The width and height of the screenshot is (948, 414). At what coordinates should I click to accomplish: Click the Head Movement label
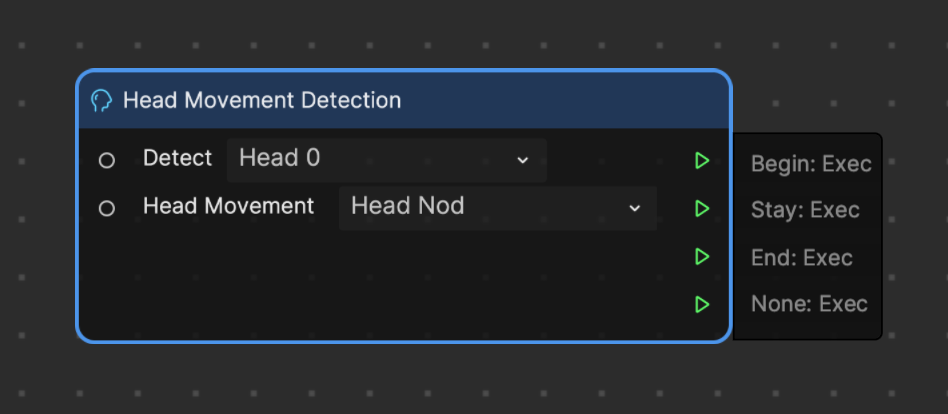coord(229,206)
